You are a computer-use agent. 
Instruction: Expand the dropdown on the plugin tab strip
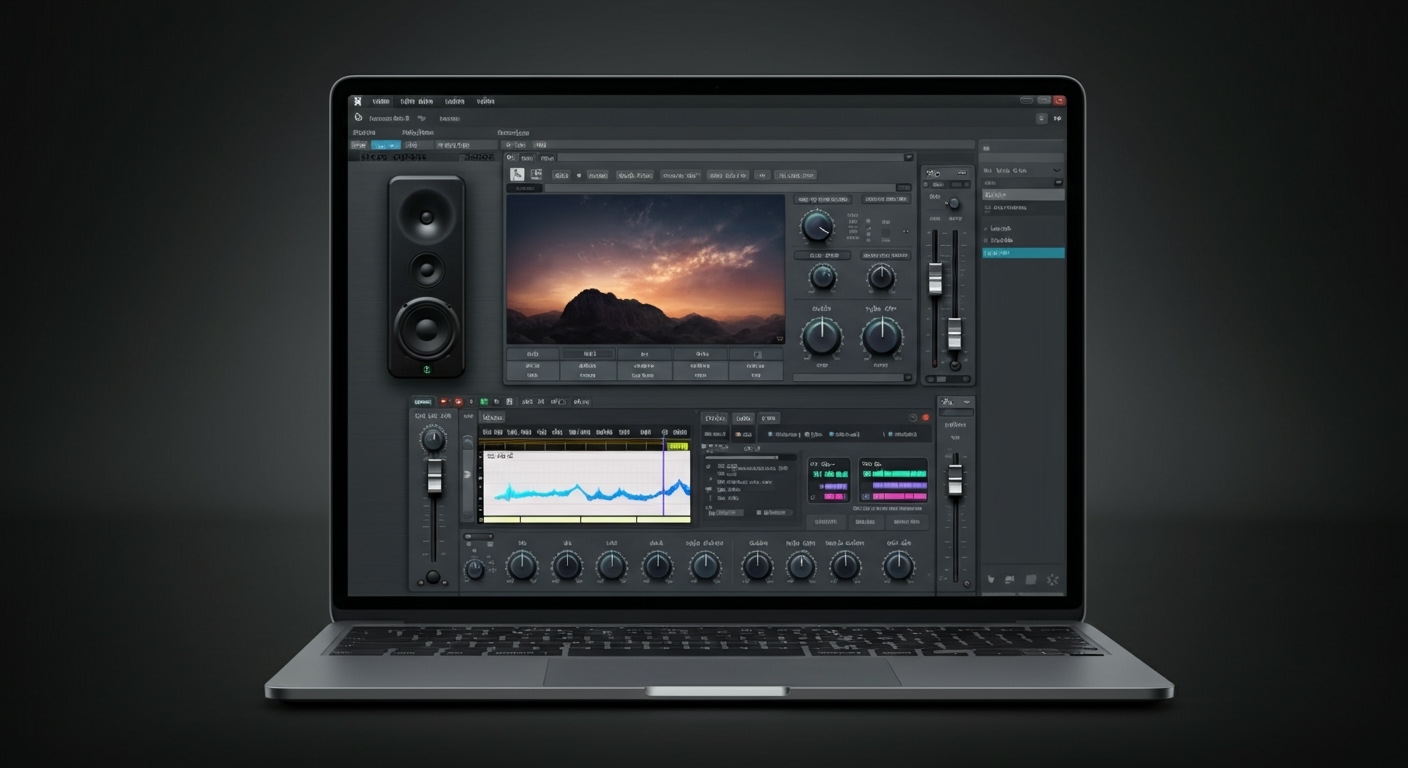pos(908,157)
